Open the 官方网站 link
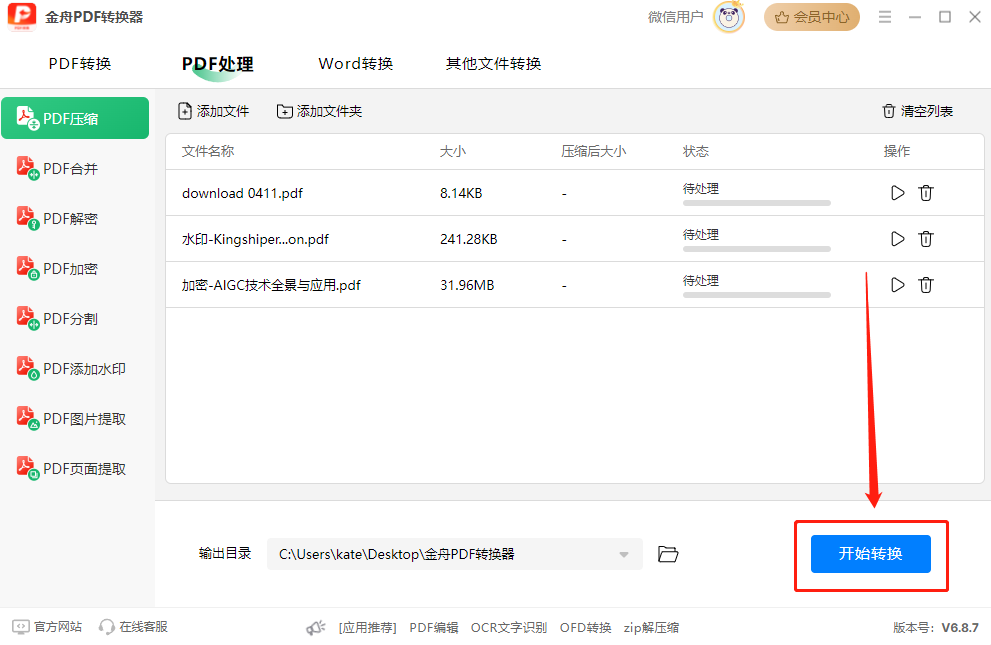 tap(47, 627)
